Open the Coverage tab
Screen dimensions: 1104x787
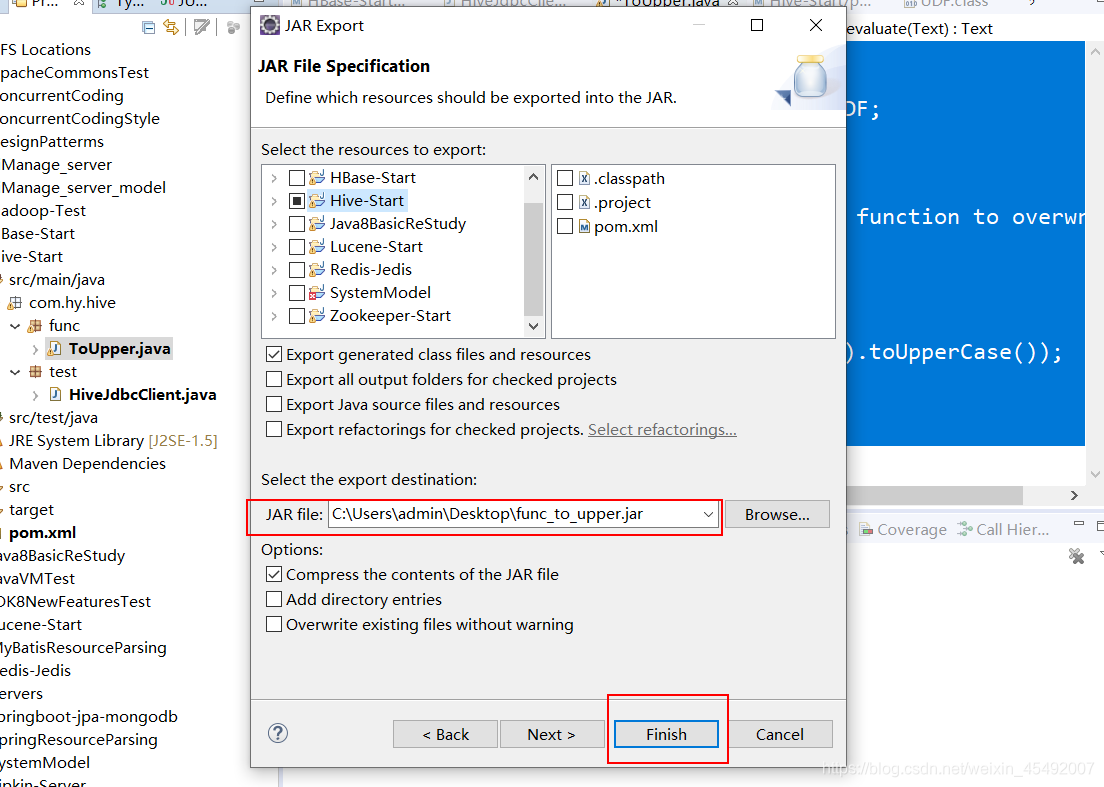pyautogui.click(x=903, y=529)
